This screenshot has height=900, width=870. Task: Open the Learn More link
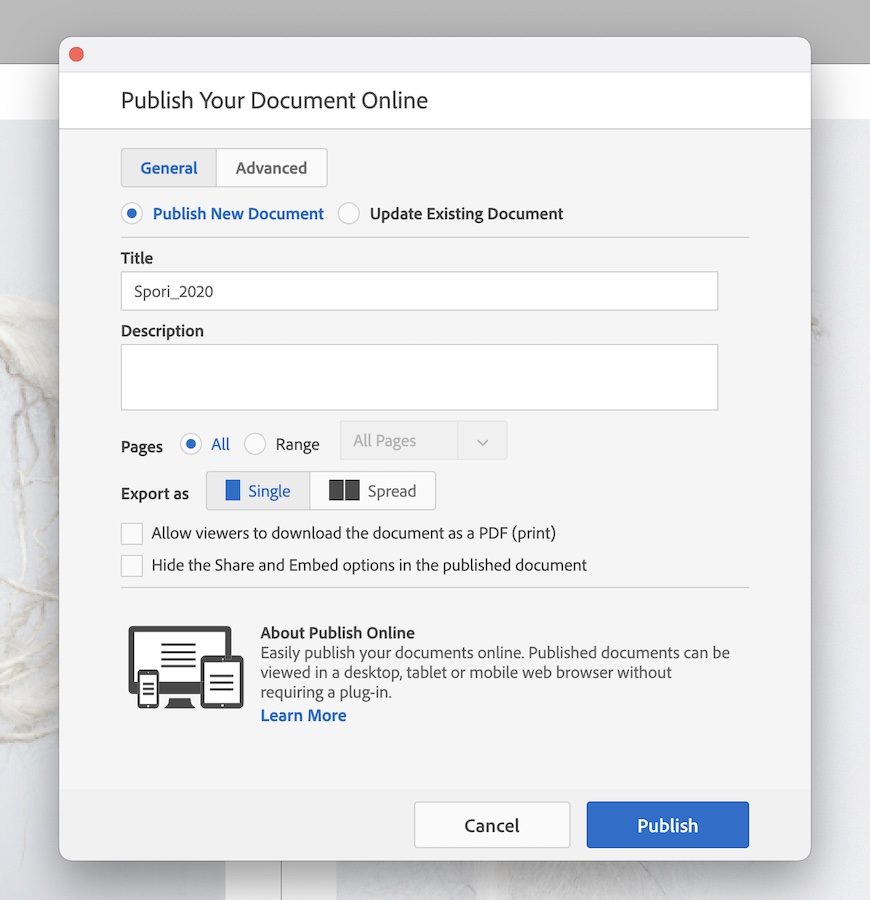[304, 715]
